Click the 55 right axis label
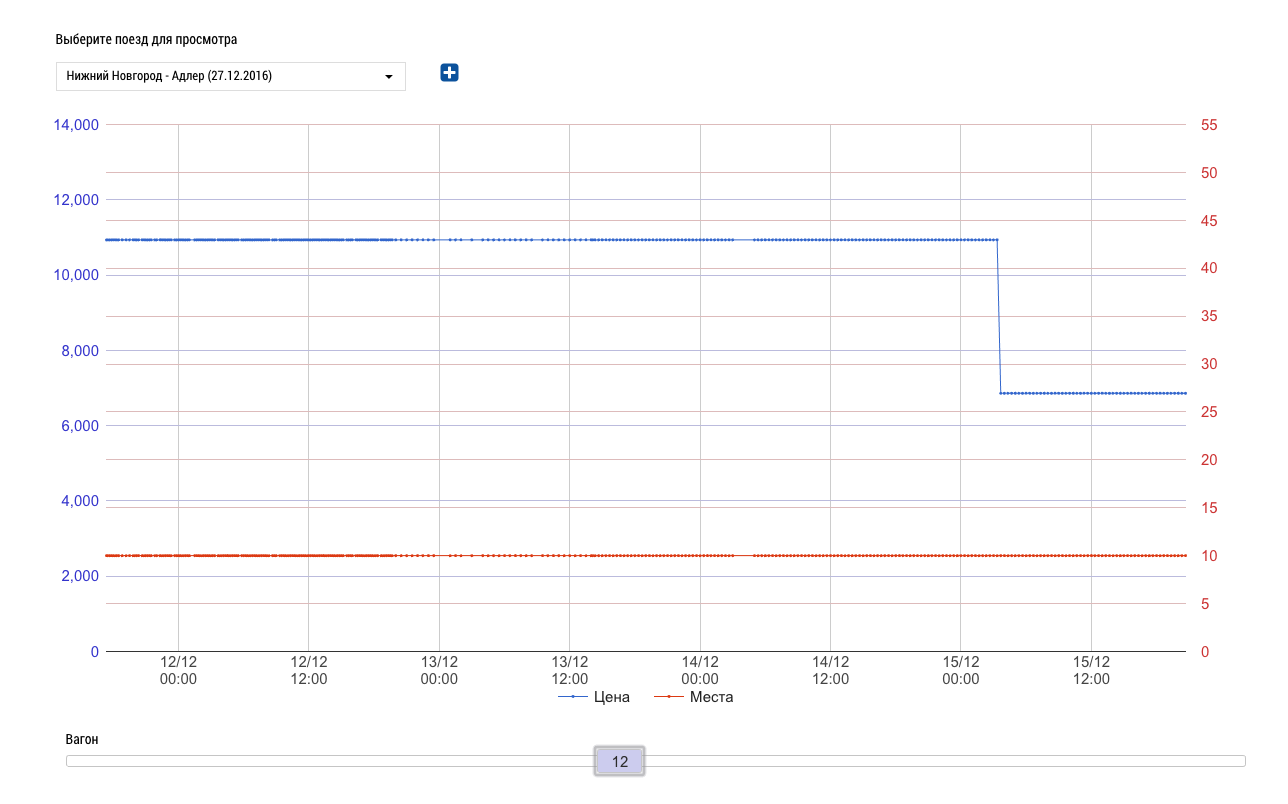1288x804 pixels. click(1208, 125)
